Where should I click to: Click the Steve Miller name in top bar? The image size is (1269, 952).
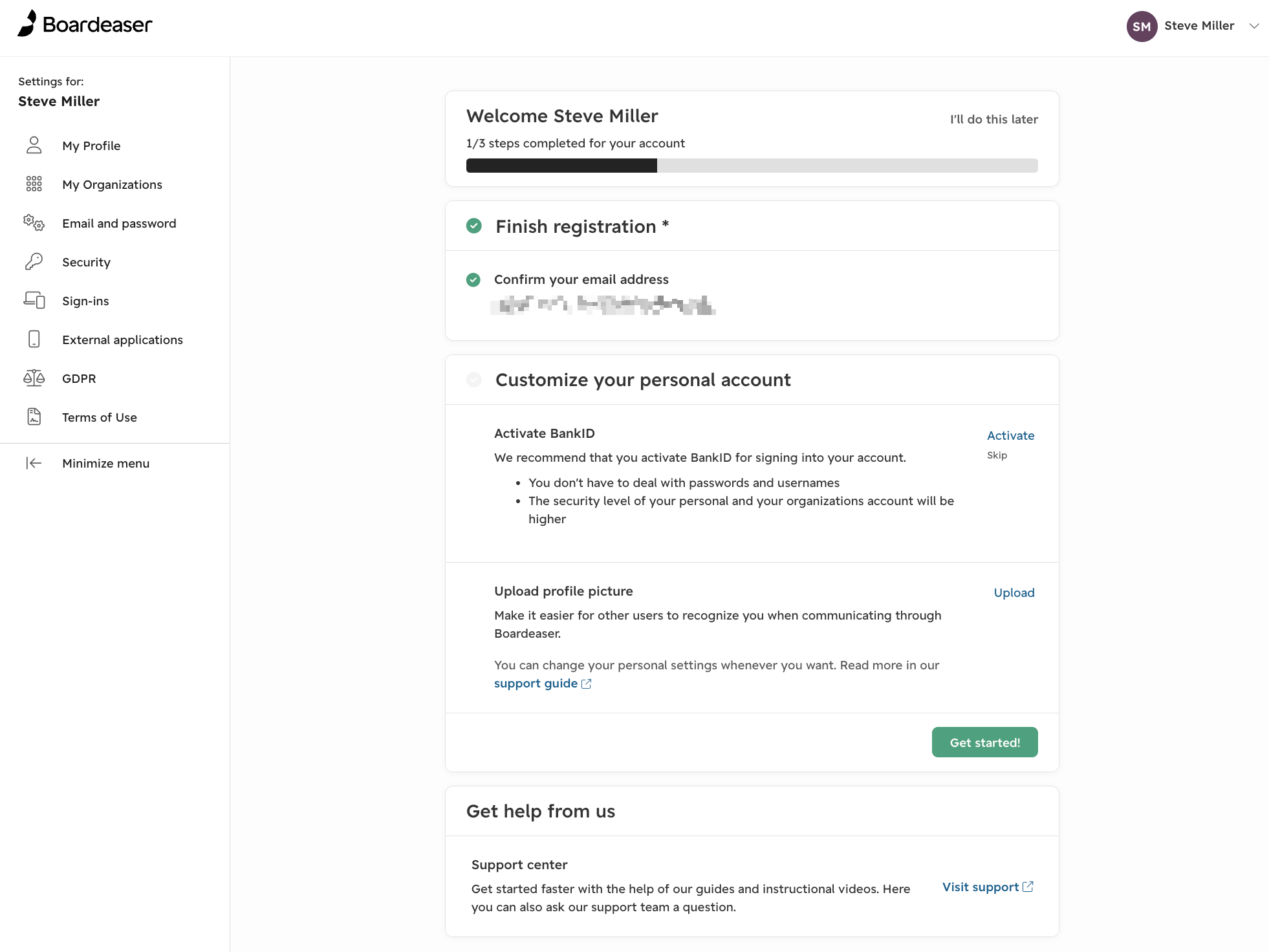pos(1199,26)
